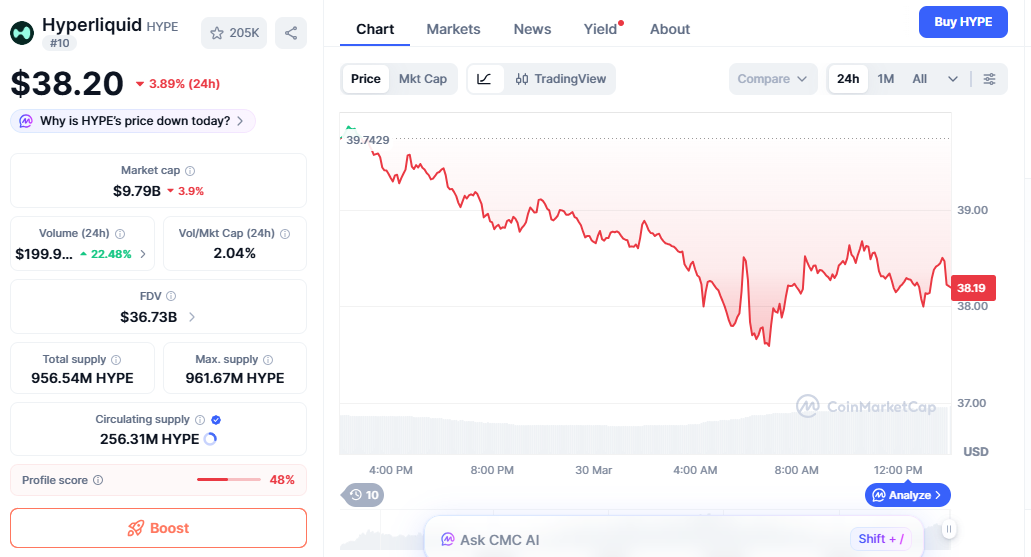This screenshot has width=1031, height=557.
Task: Click the Boost button
Action: (158, 528)
